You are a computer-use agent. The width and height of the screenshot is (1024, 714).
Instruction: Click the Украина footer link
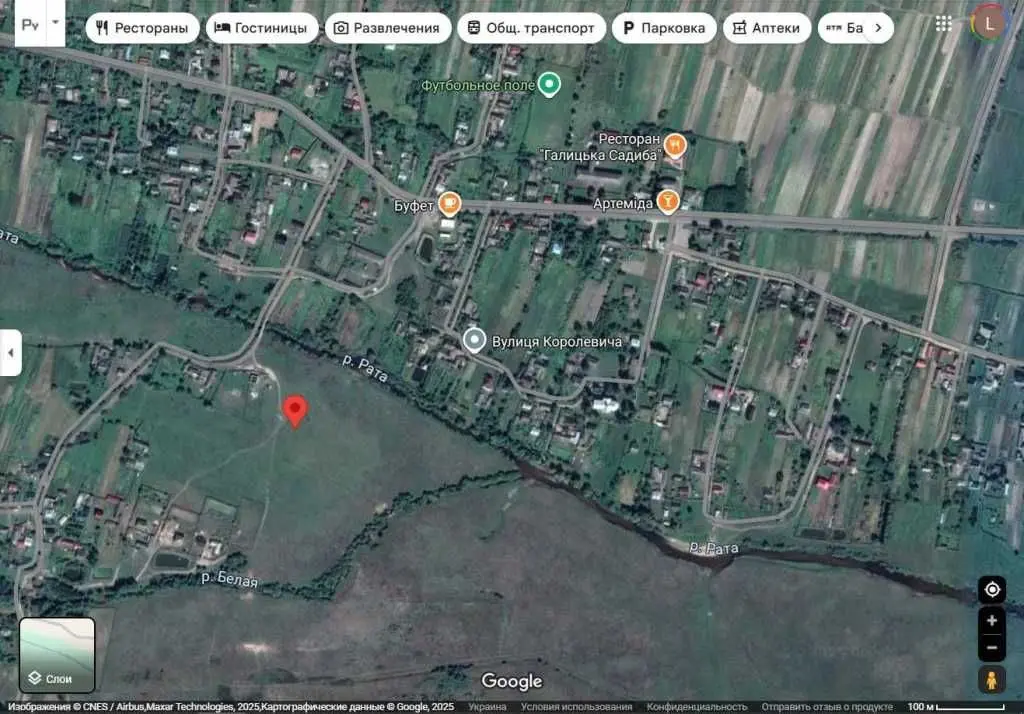pos(487,707)
